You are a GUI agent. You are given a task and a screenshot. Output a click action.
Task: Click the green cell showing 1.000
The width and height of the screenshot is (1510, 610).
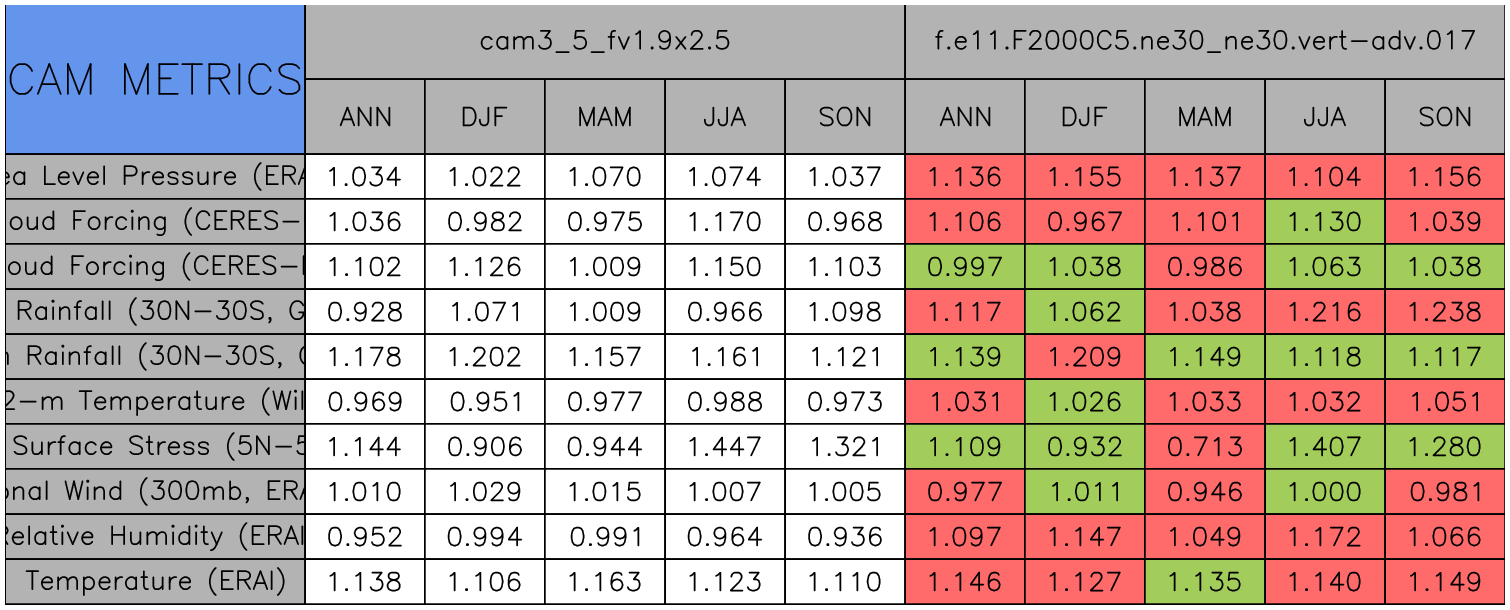pos(1325,491)
